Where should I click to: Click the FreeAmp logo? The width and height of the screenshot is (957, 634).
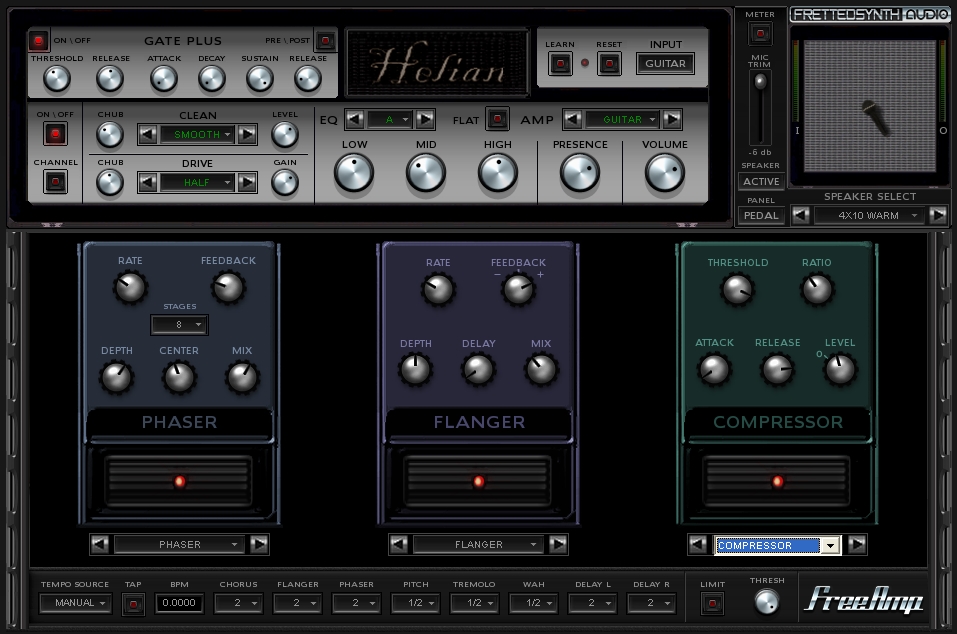[x=864, y=599]
